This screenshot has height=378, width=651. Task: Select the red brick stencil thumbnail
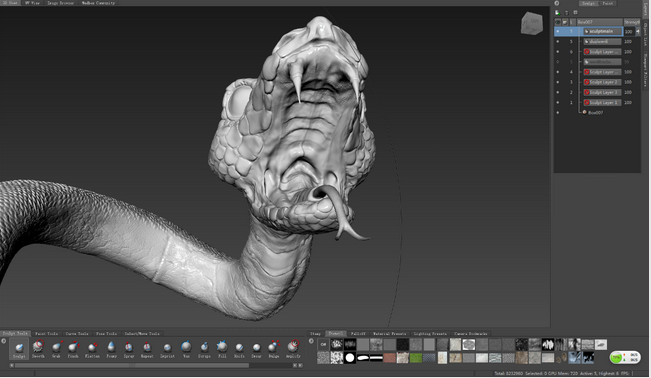pos(389,358)
